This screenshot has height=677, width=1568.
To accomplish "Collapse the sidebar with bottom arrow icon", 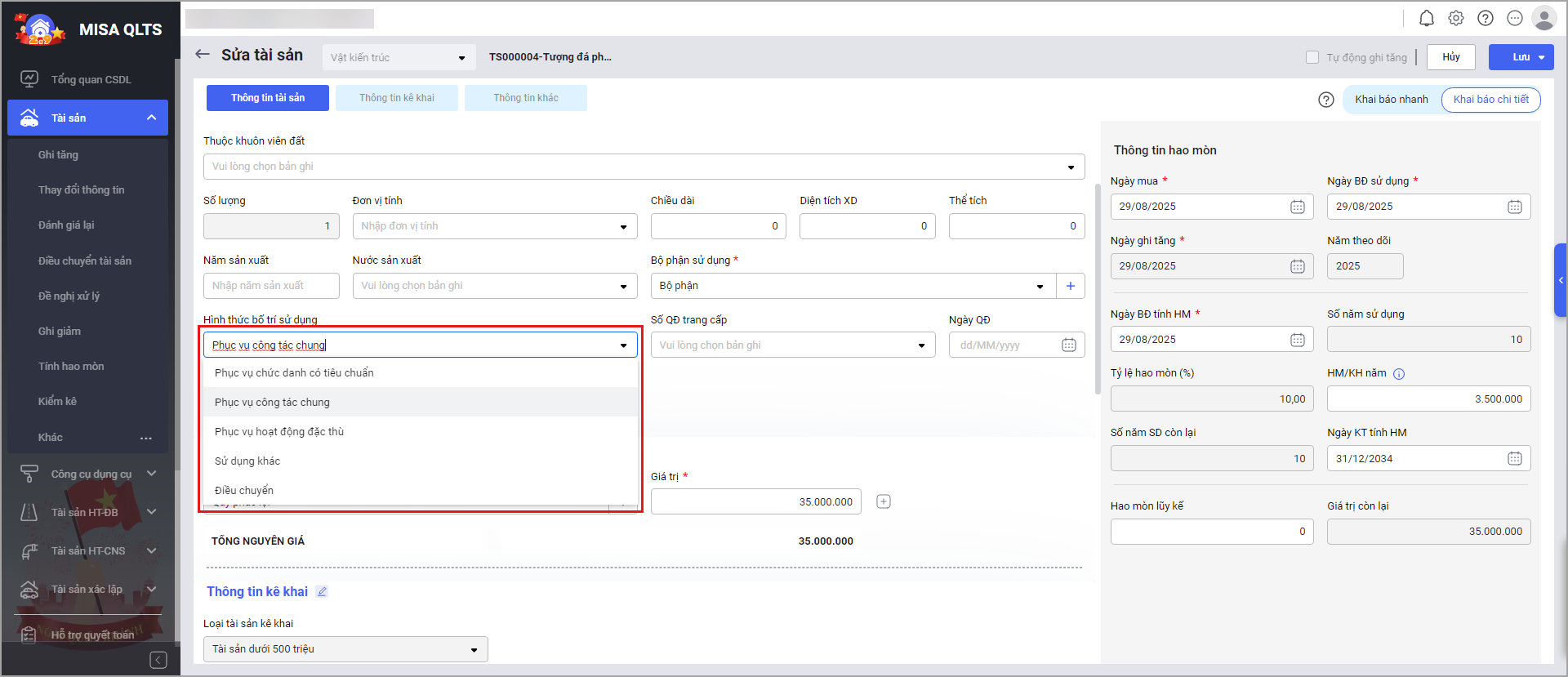I will [158, 660].
